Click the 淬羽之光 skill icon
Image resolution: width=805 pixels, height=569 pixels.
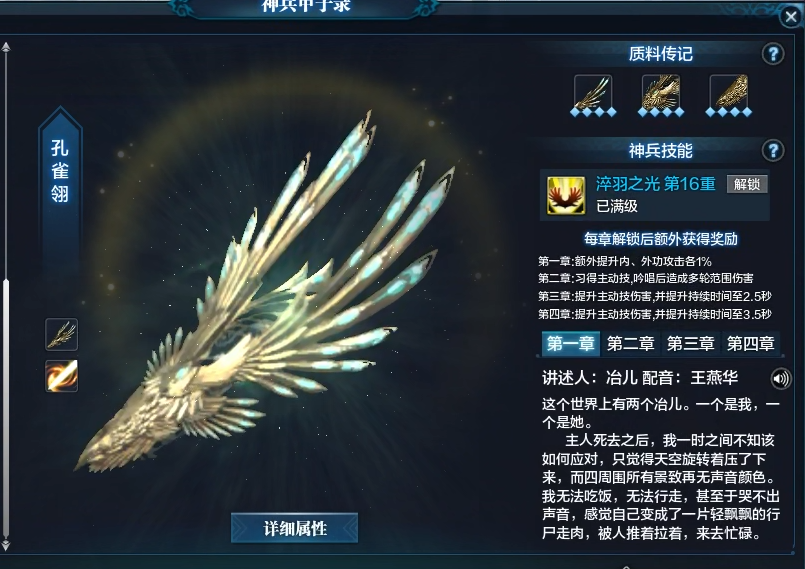point(566,195)
